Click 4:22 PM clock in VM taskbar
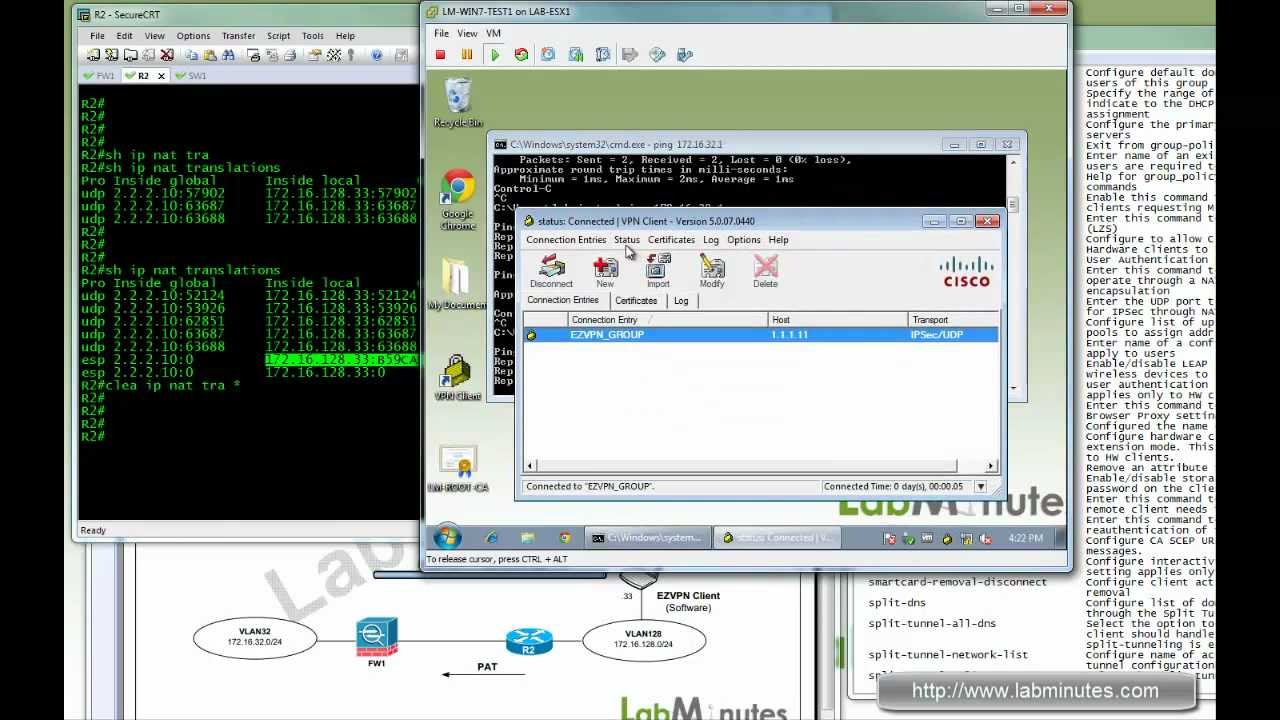The height and width of the screenshot is (720, 1280). click(1025, 538)
